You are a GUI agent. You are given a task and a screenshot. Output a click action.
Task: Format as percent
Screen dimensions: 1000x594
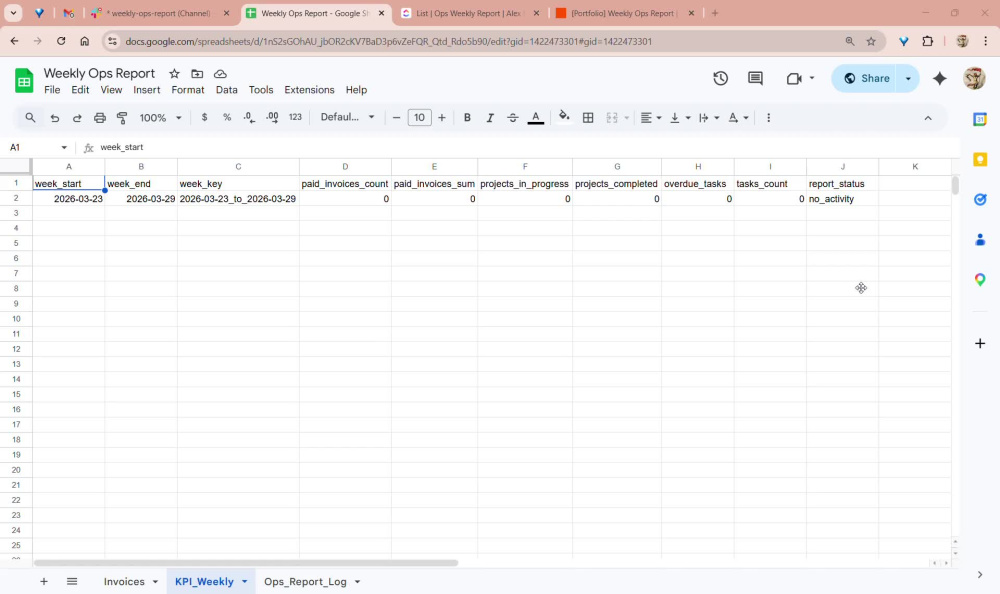[x=226, y=117]
